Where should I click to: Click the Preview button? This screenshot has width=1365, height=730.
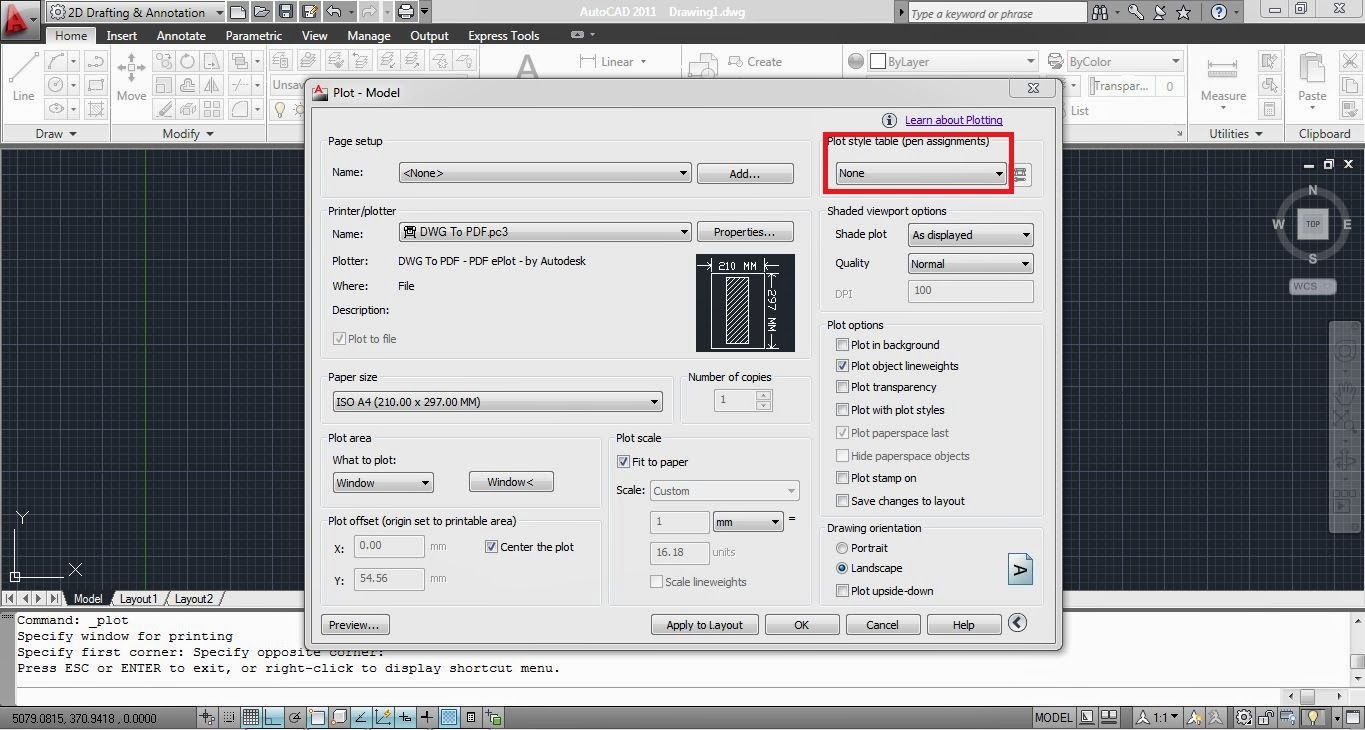coord(355,624)
